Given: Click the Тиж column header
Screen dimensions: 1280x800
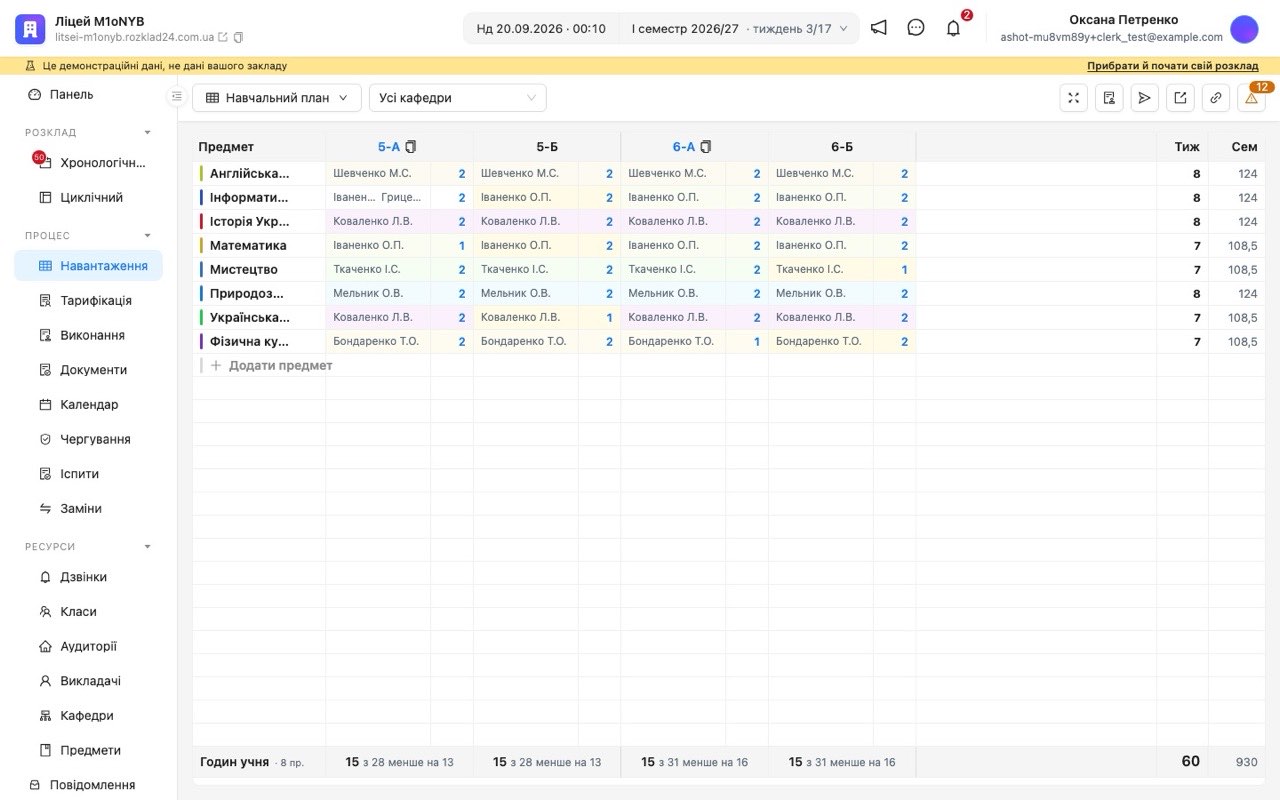Looking at the screenshot, I should click(x=1187, y=147).
